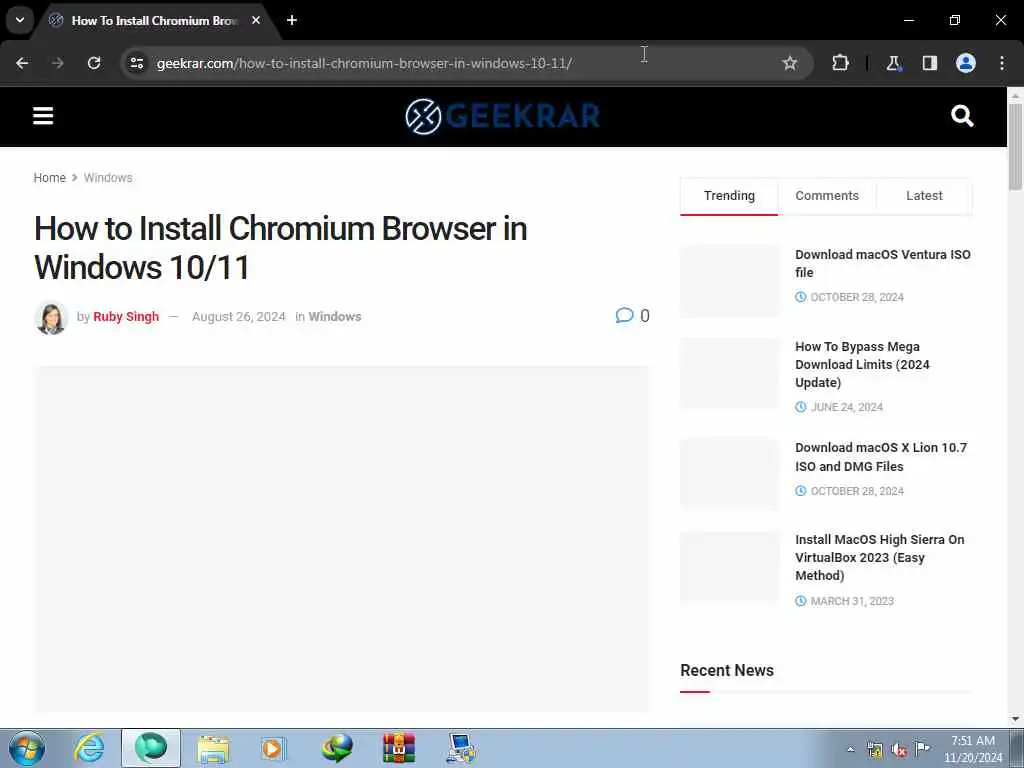Screen dimensions: 1024x768
Task: Click Ruby Singh's avatar photo
Action: click(51, 317)
